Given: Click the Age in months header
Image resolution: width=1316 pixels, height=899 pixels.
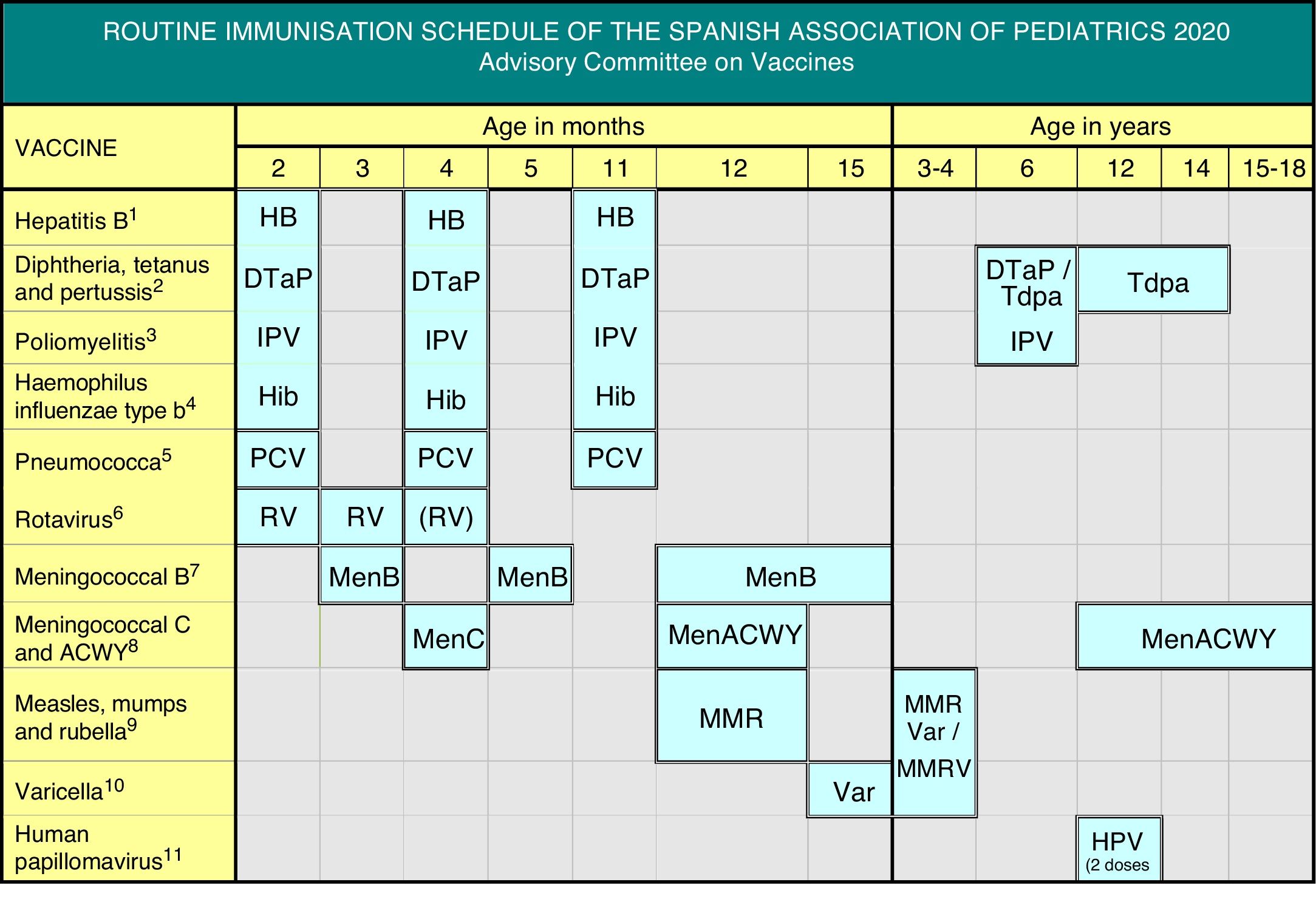Looking at the screenshot, I should [564, 126].
